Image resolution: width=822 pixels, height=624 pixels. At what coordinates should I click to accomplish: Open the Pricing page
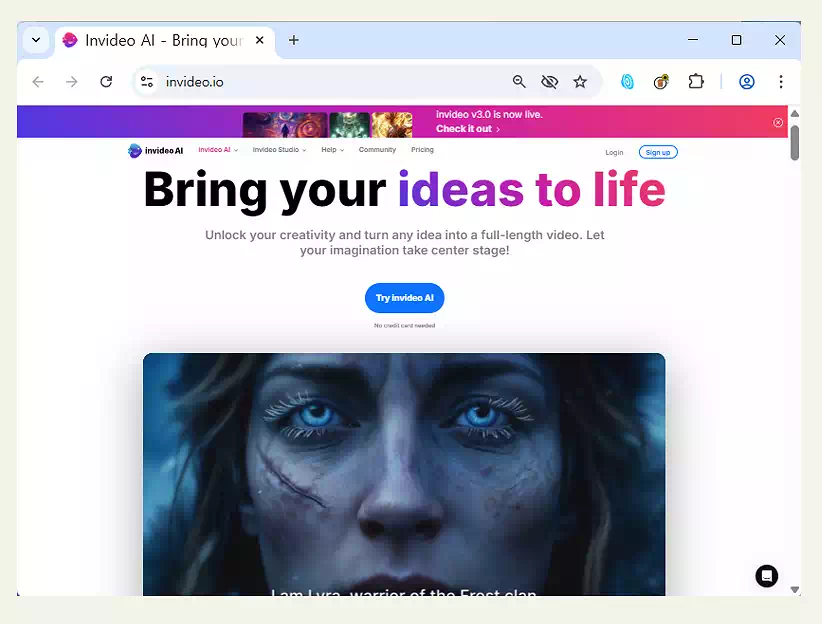(422, 150)
